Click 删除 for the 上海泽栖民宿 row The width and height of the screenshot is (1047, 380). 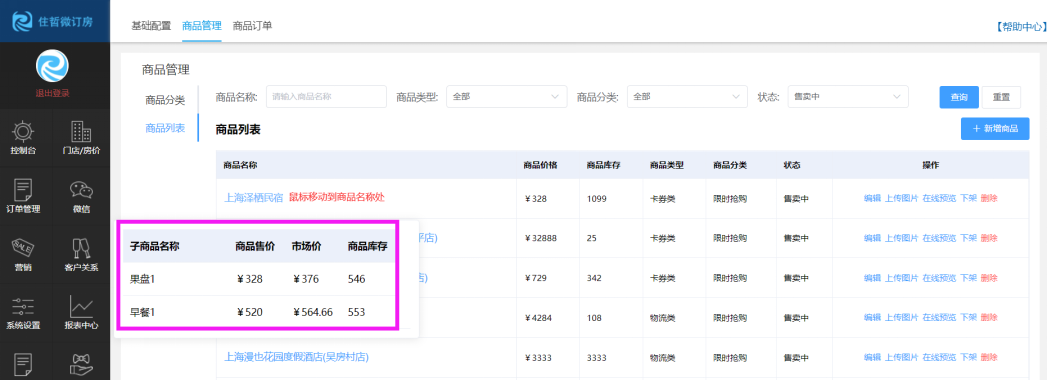989,198
